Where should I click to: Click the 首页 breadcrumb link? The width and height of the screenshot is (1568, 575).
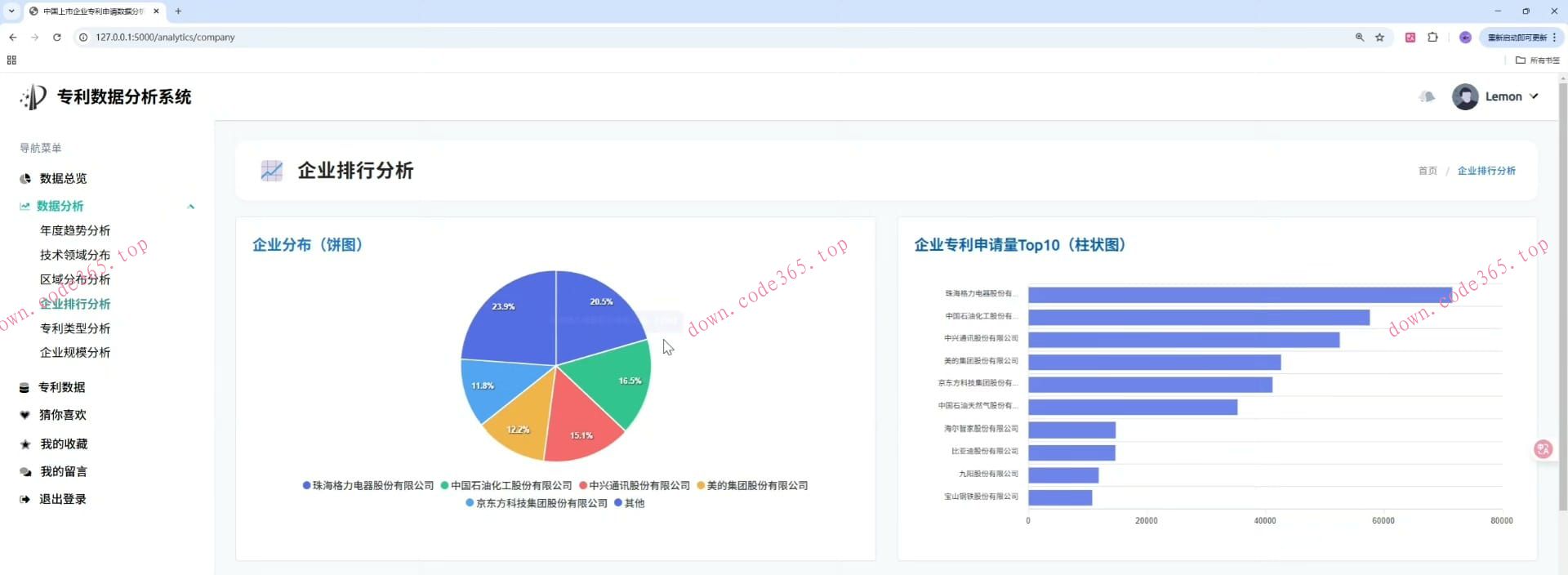coord(1428,171)
